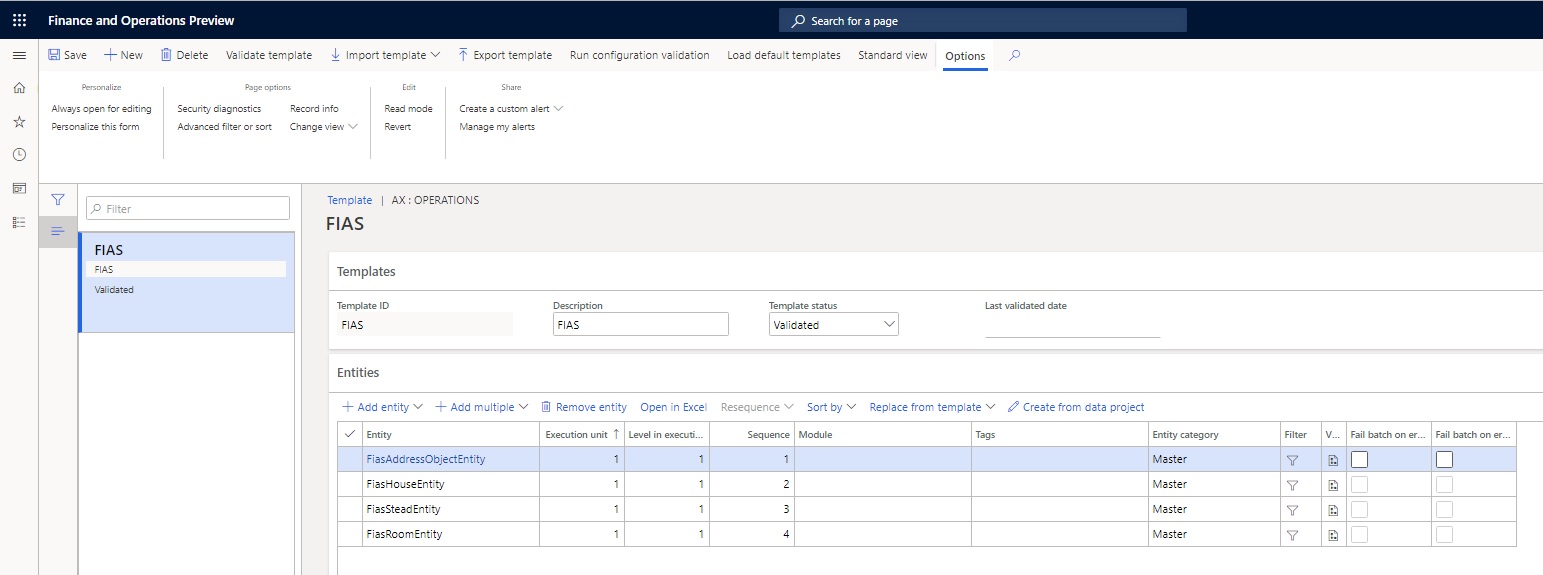Image resolution: width=1543 pixels, height=575 pixels.
Task: Load default templates
Action: click(784, 55)
